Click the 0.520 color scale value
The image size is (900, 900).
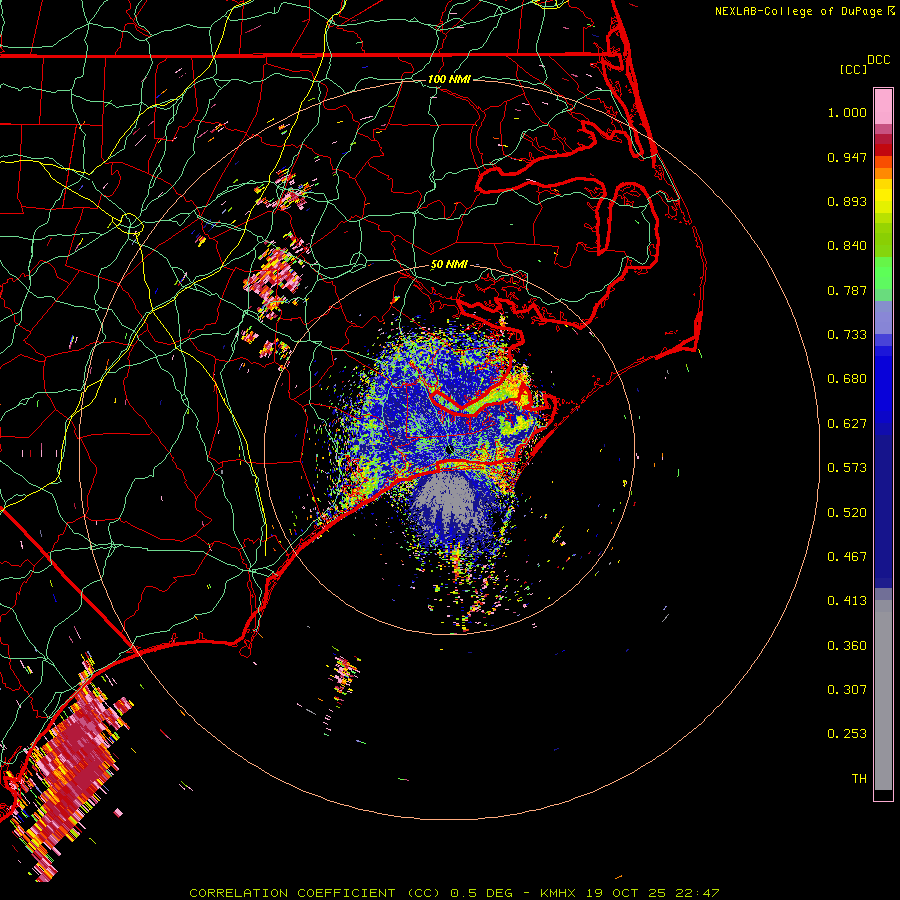pos(847,513)
